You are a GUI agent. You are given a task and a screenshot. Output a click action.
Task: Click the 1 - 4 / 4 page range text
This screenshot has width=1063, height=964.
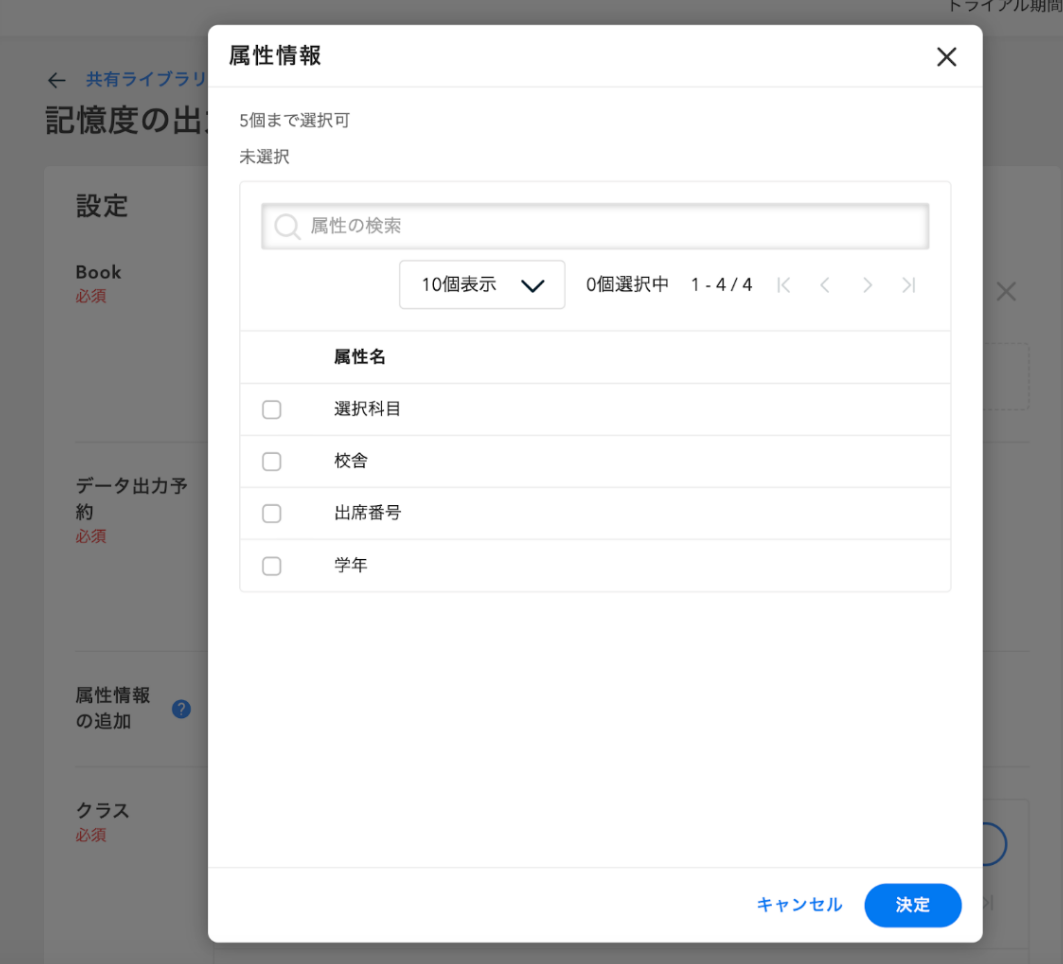[x=721, y=285]
